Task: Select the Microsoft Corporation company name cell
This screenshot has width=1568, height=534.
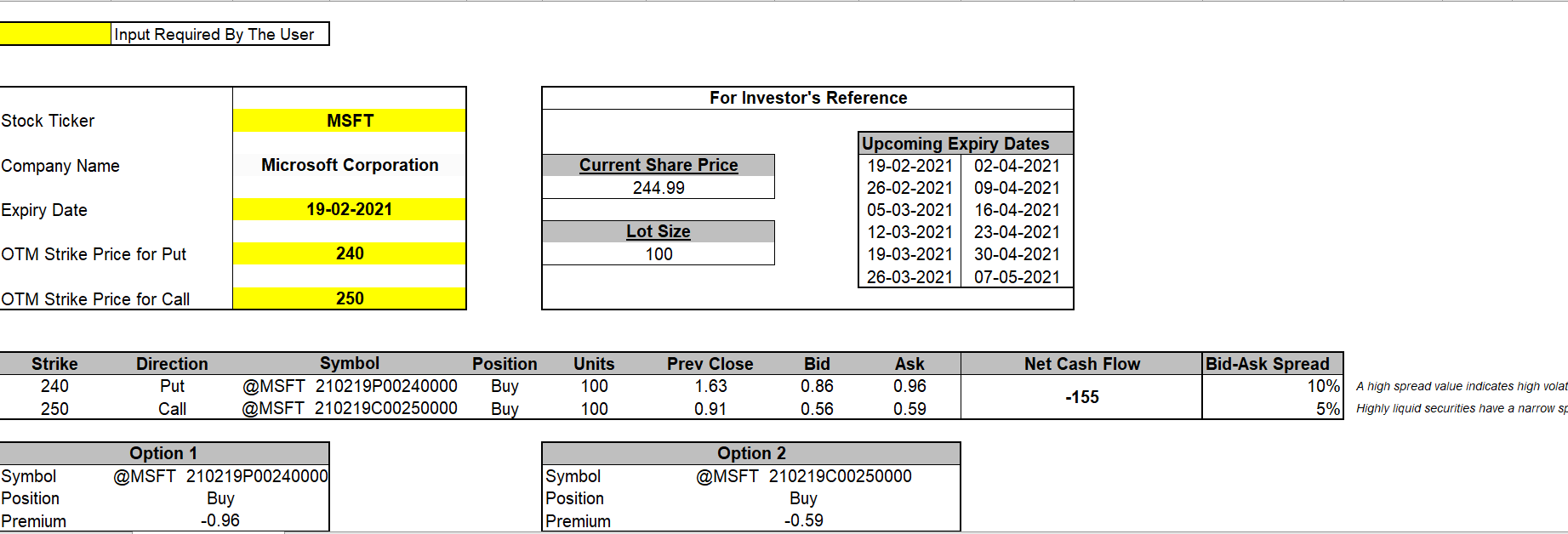Action: click(x=350, y=165)
